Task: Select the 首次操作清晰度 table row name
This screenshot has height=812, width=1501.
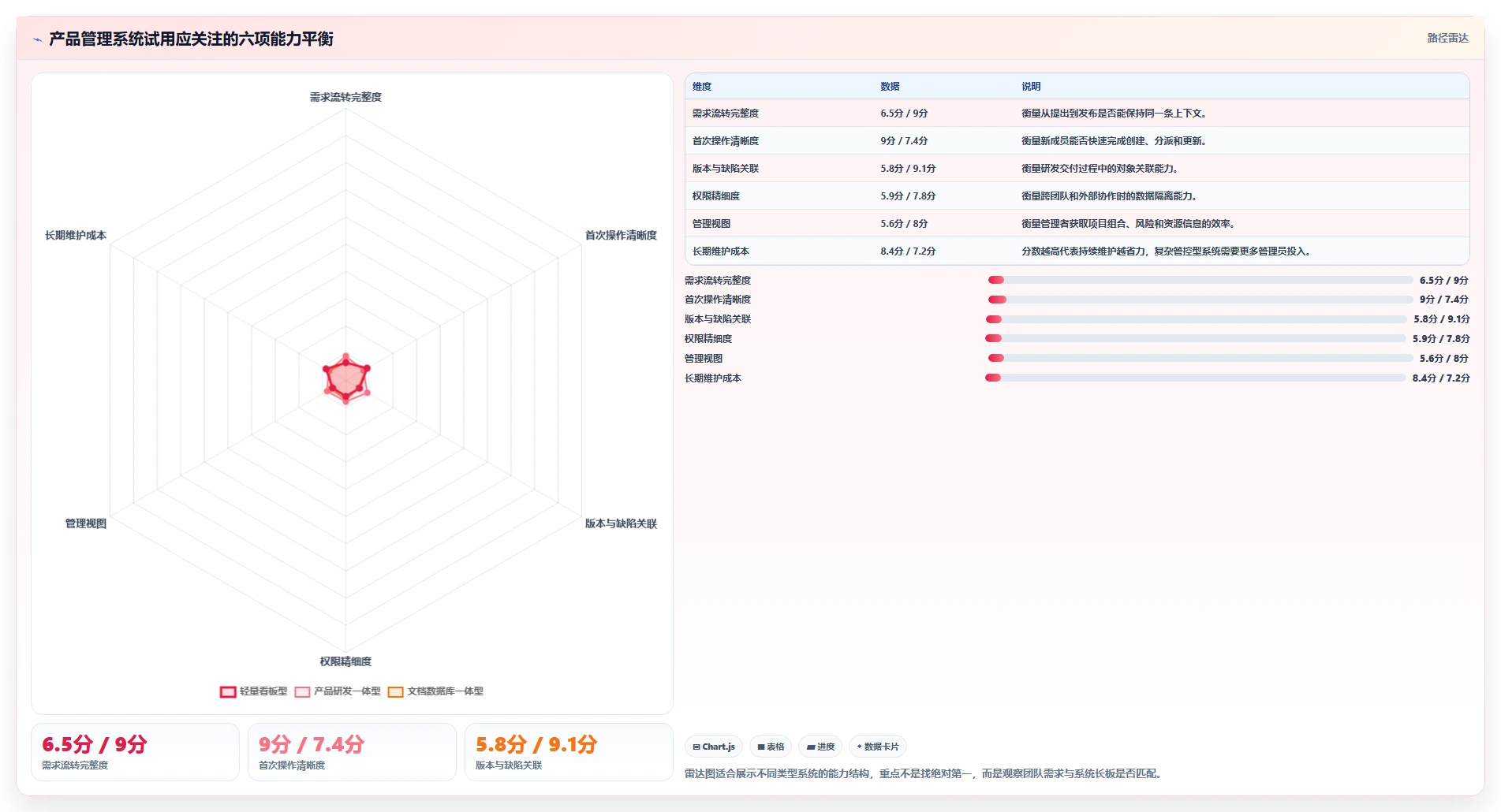Action: (726, 141)
